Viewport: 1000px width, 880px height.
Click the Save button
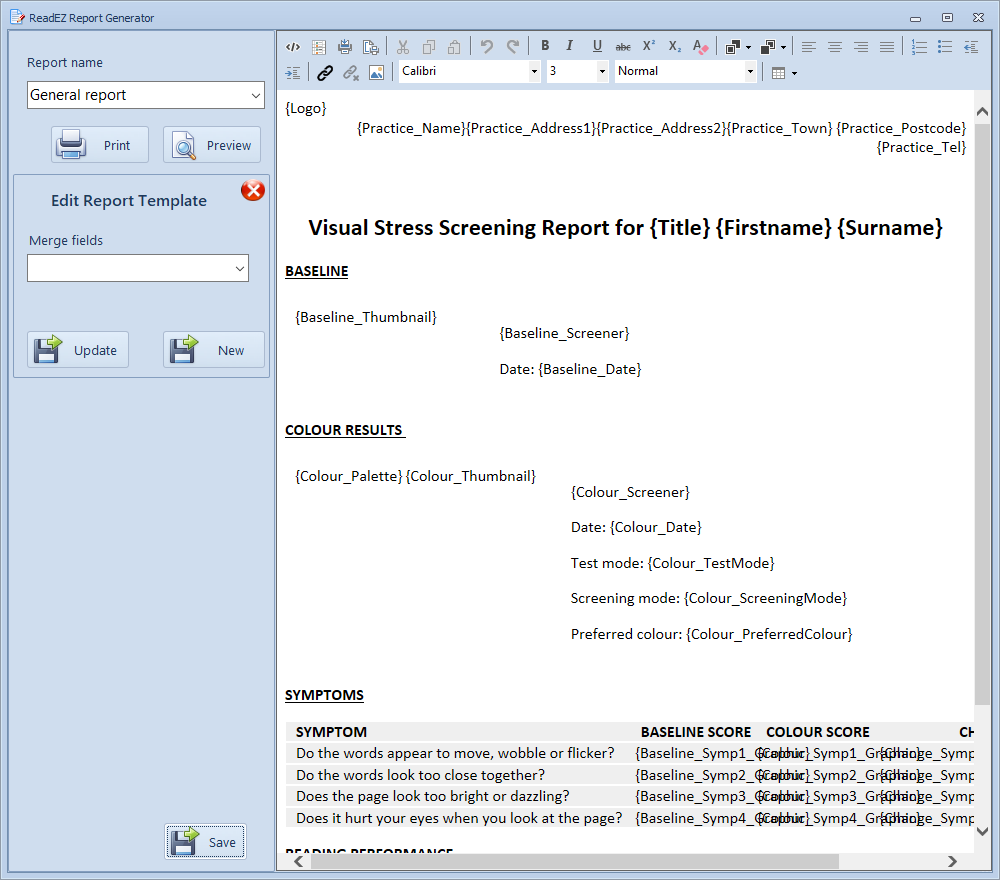coord(205,842)
